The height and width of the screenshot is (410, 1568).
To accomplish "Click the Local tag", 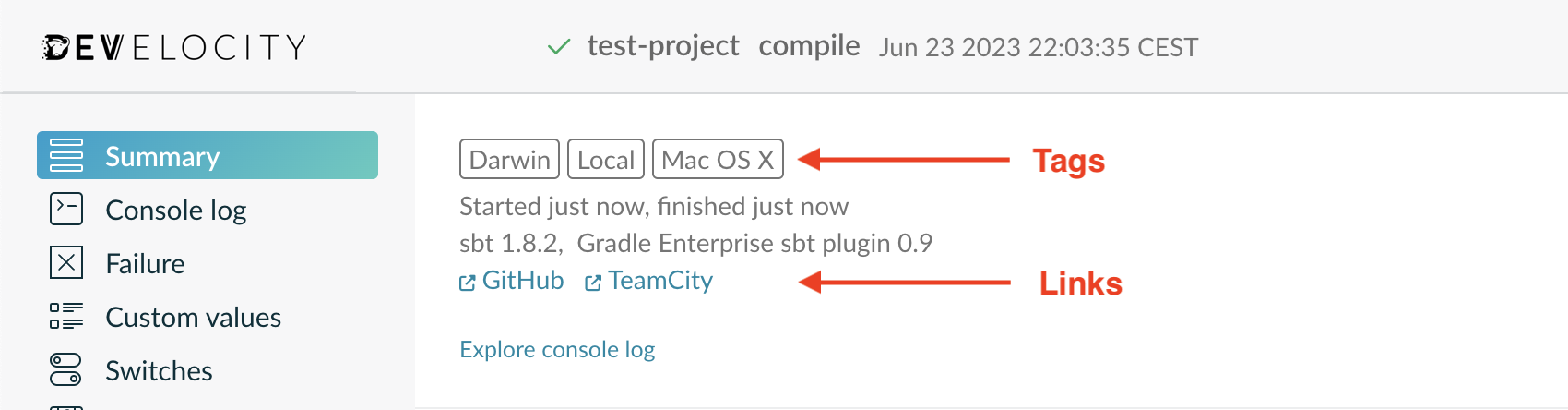I will point(606,160).
